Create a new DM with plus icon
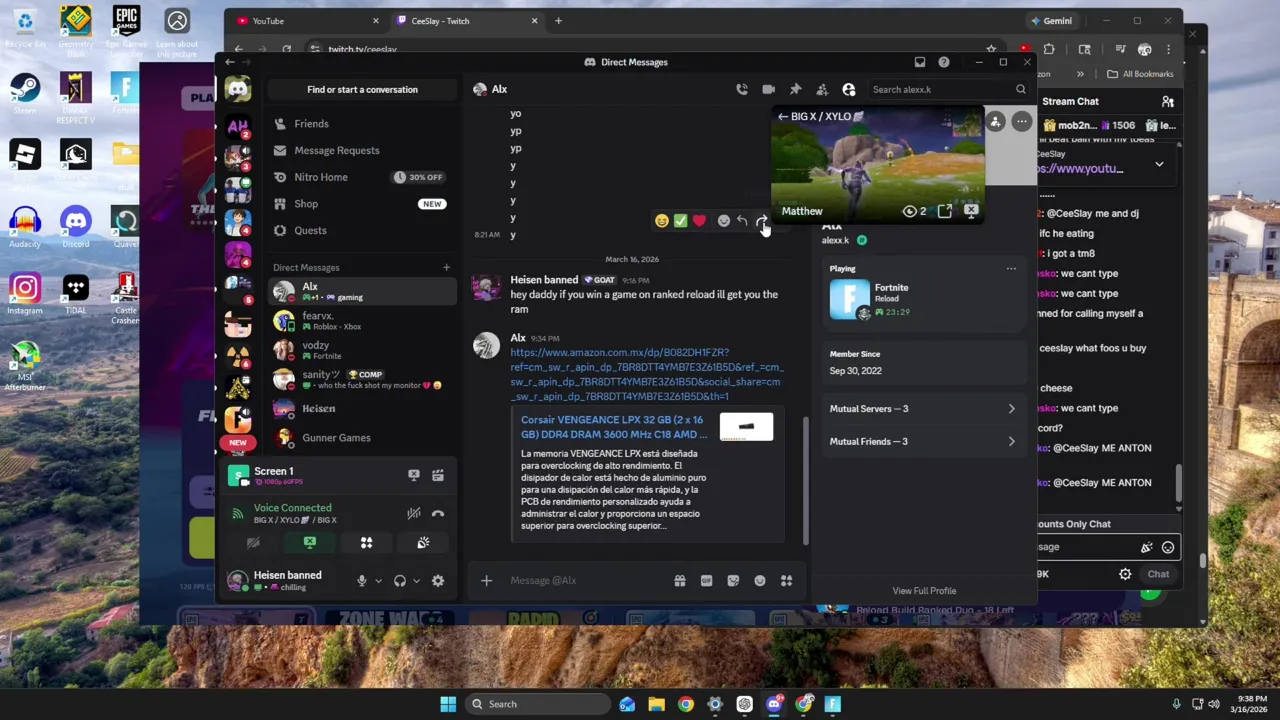The height and width of the screenshot is (720, 1280). pos(447,267)
